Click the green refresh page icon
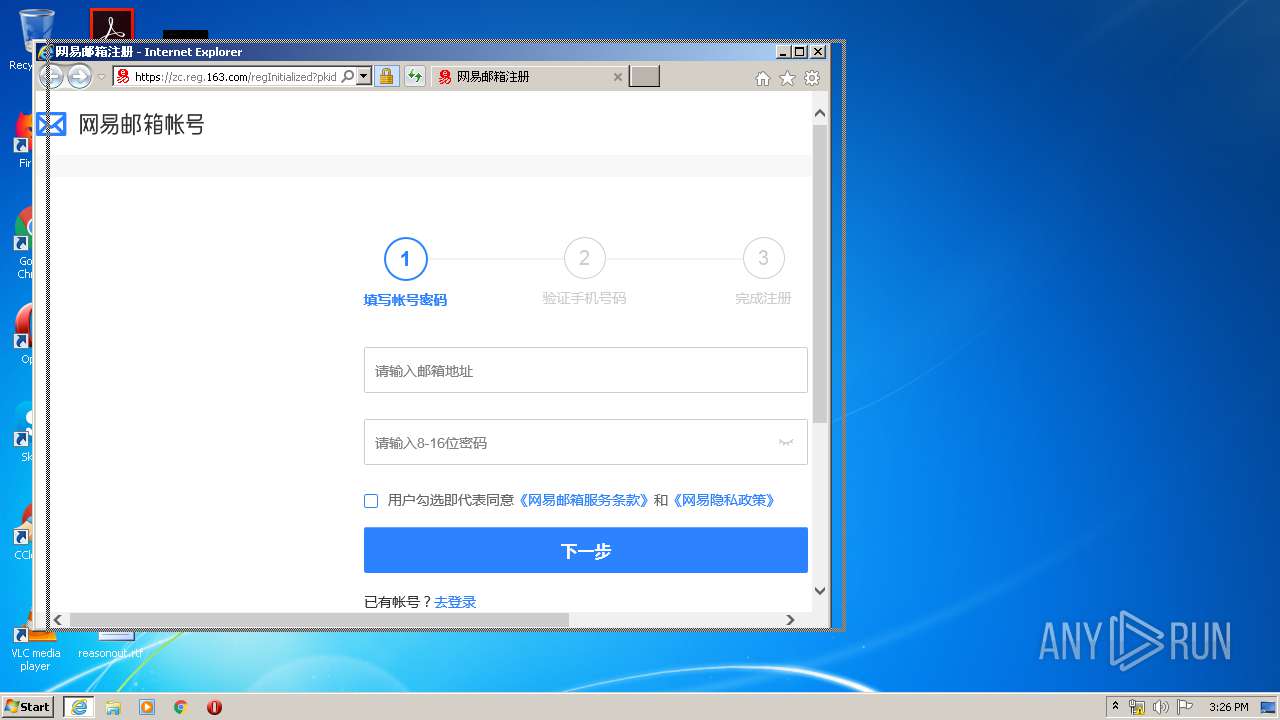This screenshot has height=720, width=1280. point(415,76)
